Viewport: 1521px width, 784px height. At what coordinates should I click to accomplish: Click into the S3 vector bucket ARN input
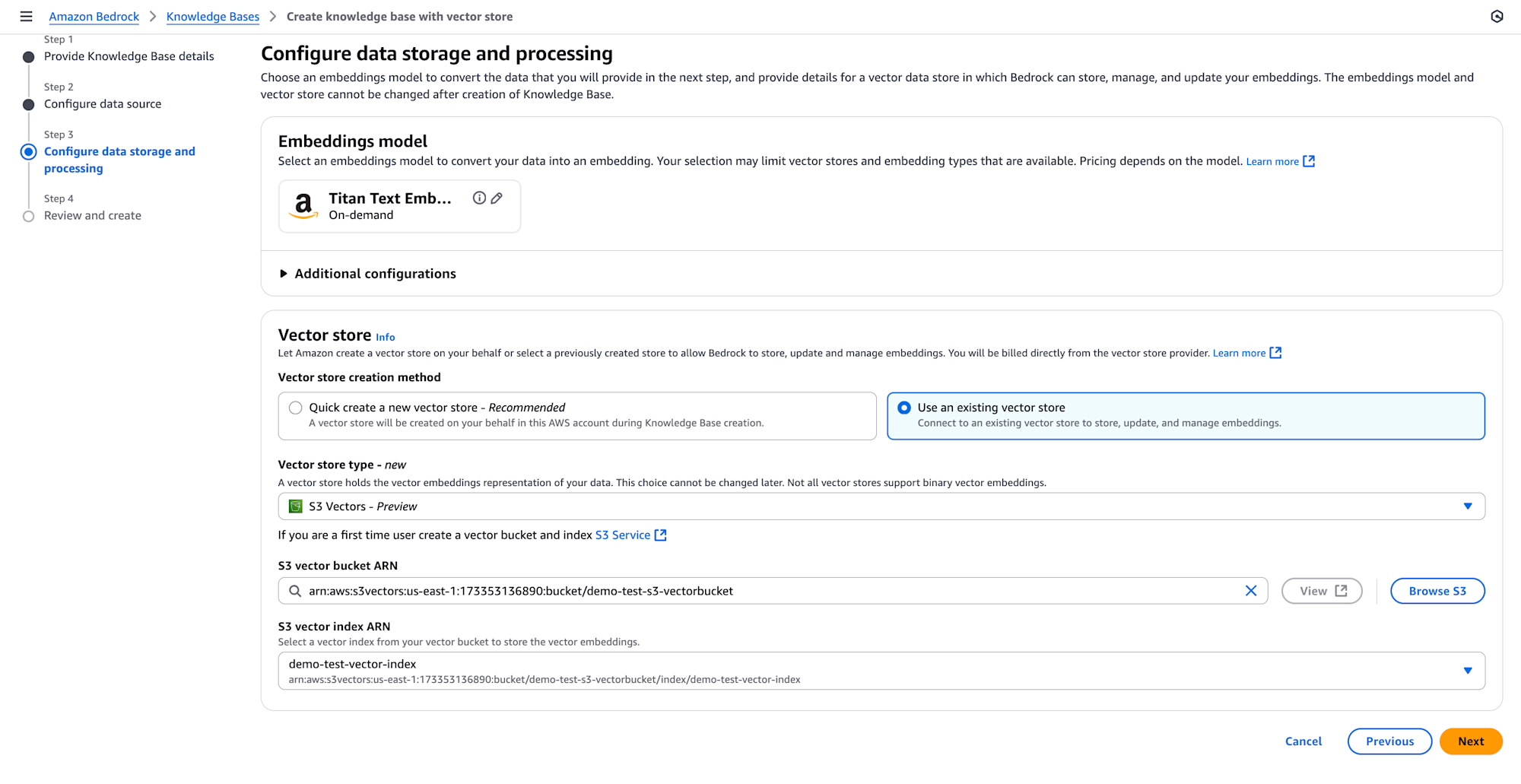click(x=773, y=591)
